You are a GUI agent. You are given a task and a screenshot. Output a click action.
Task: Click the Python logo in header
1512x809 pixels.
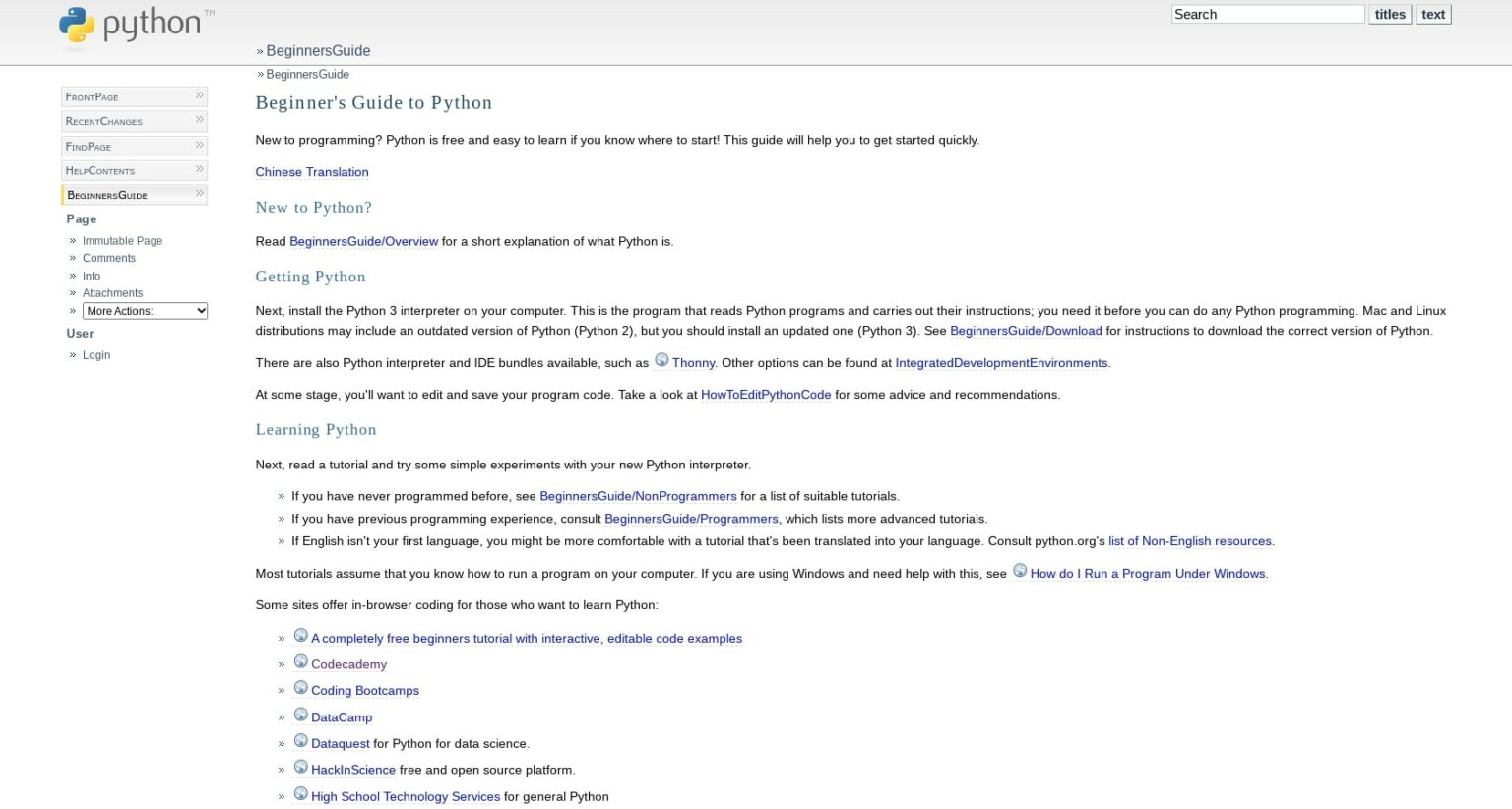click(x=135, y=26)
